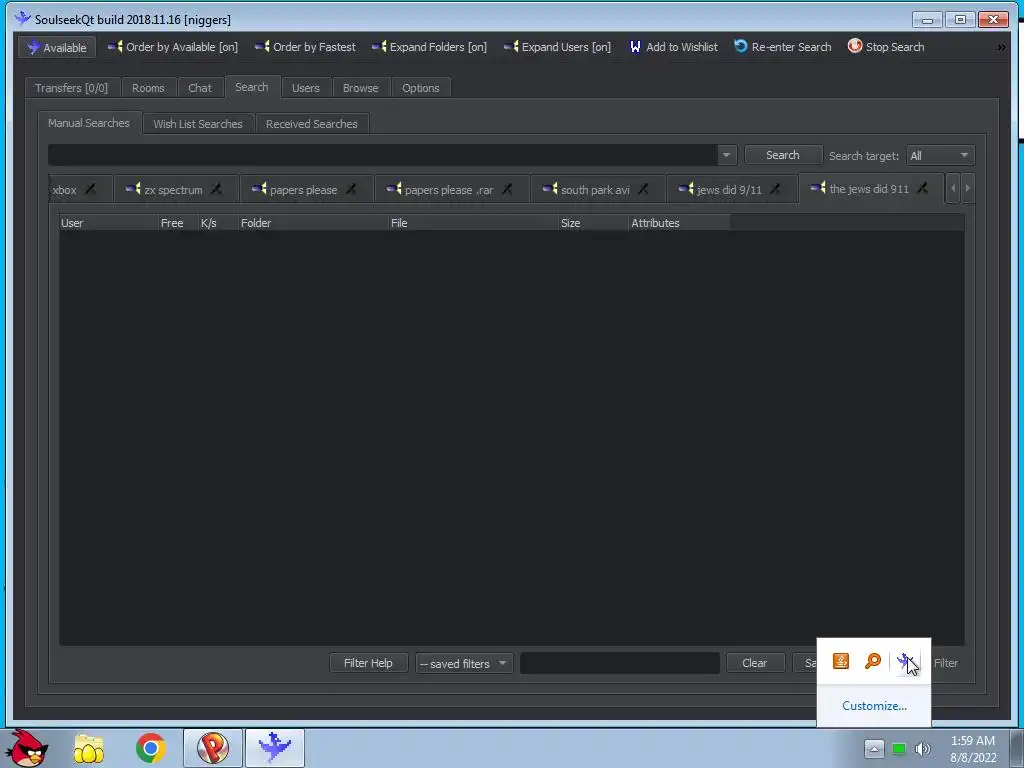Image resolution: width=1024 pixels, height=768 pixels.
Task: Switch to Received Searches sub-tab
Action: 312,123
